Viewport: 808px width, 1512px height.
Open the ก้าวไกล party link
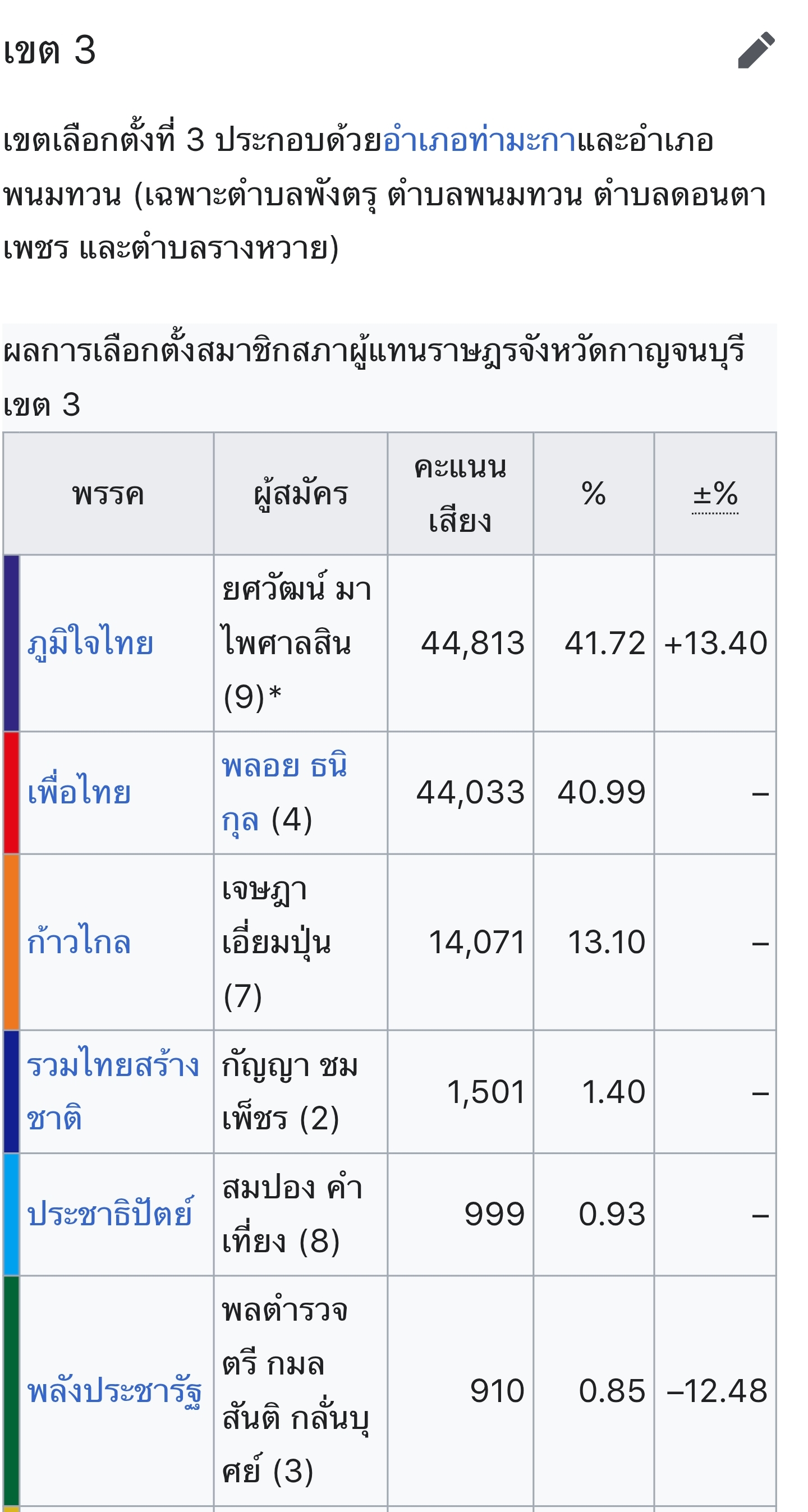tap(79, 942)
